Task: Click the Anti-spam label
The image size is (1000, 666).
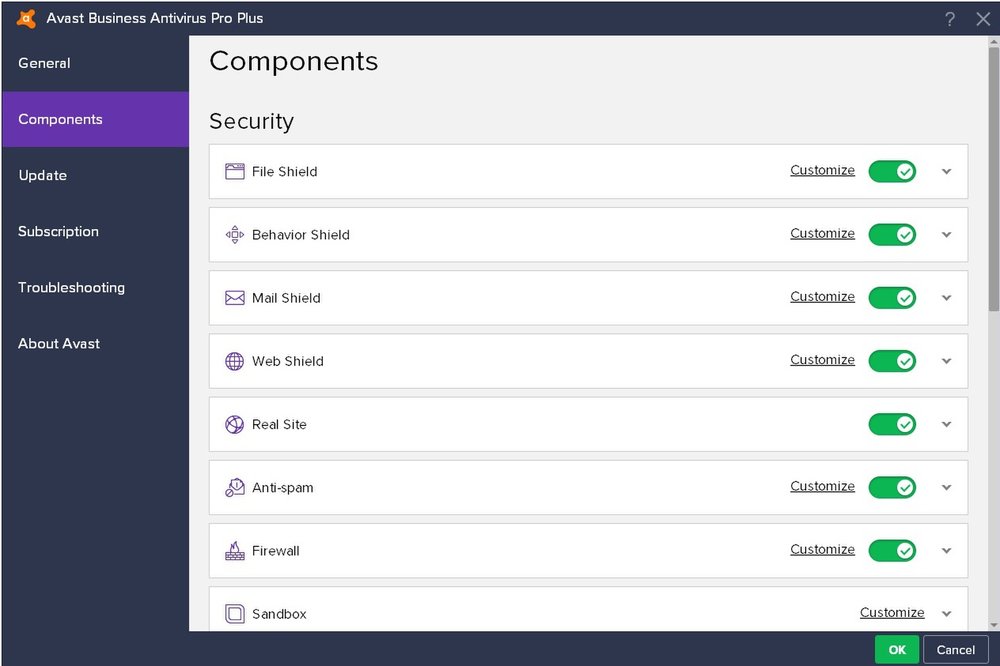Action: point(283,487)
